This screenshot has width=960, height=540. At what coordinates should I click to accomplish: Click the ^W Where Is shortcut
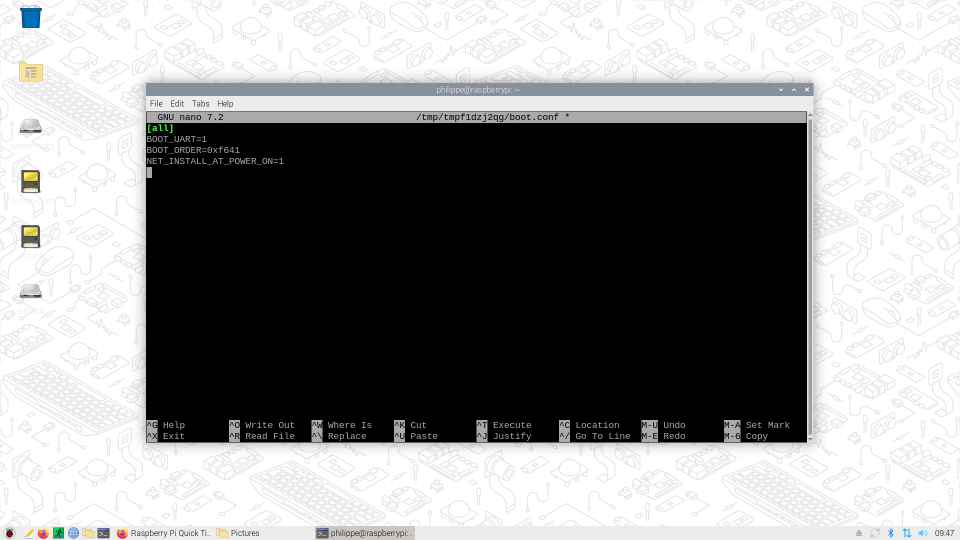[342, 425]
